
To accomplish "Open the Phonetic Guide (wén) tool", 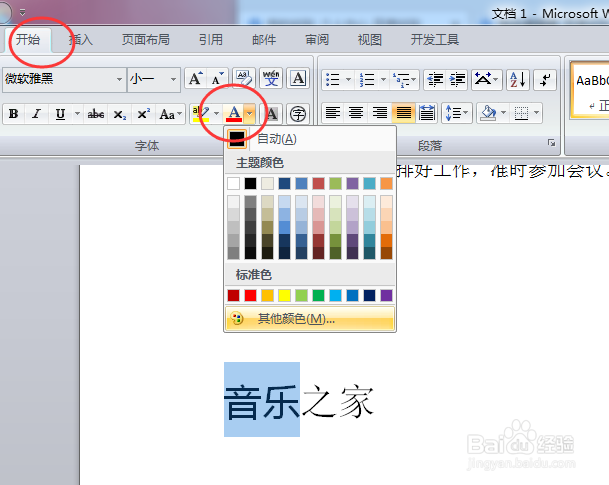I will coord(271,79).
